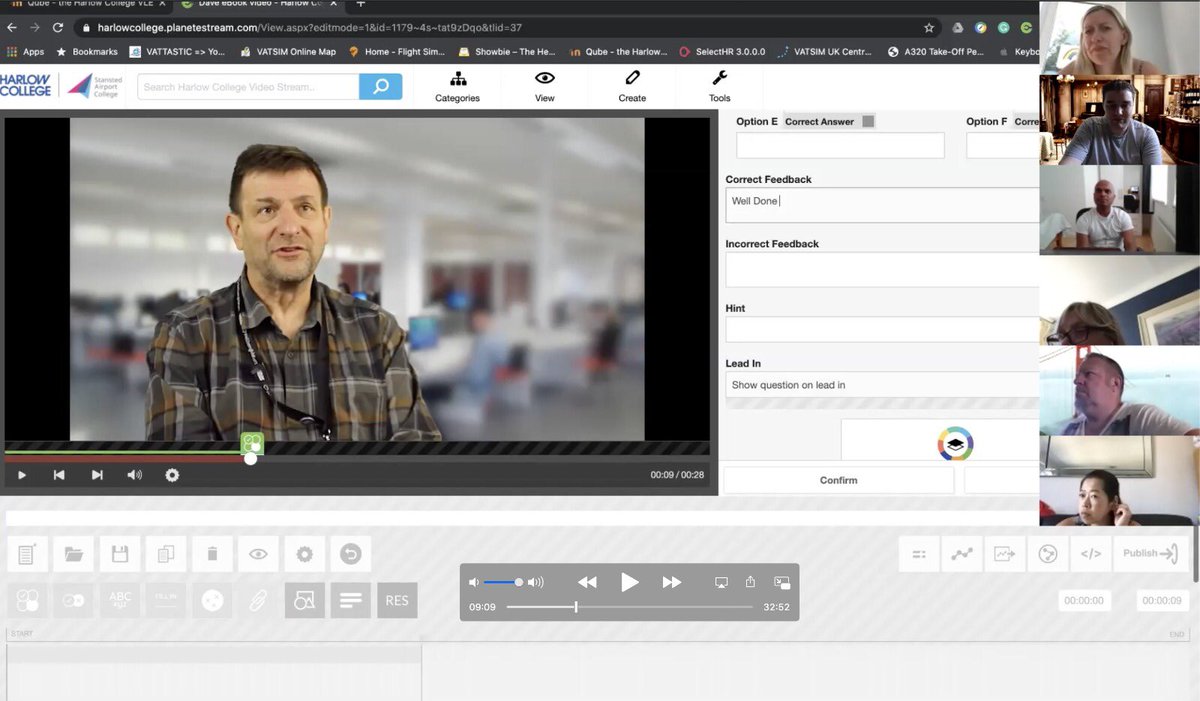Open the Lead In dropdown

pyautogui.click(x=882, y=385)
